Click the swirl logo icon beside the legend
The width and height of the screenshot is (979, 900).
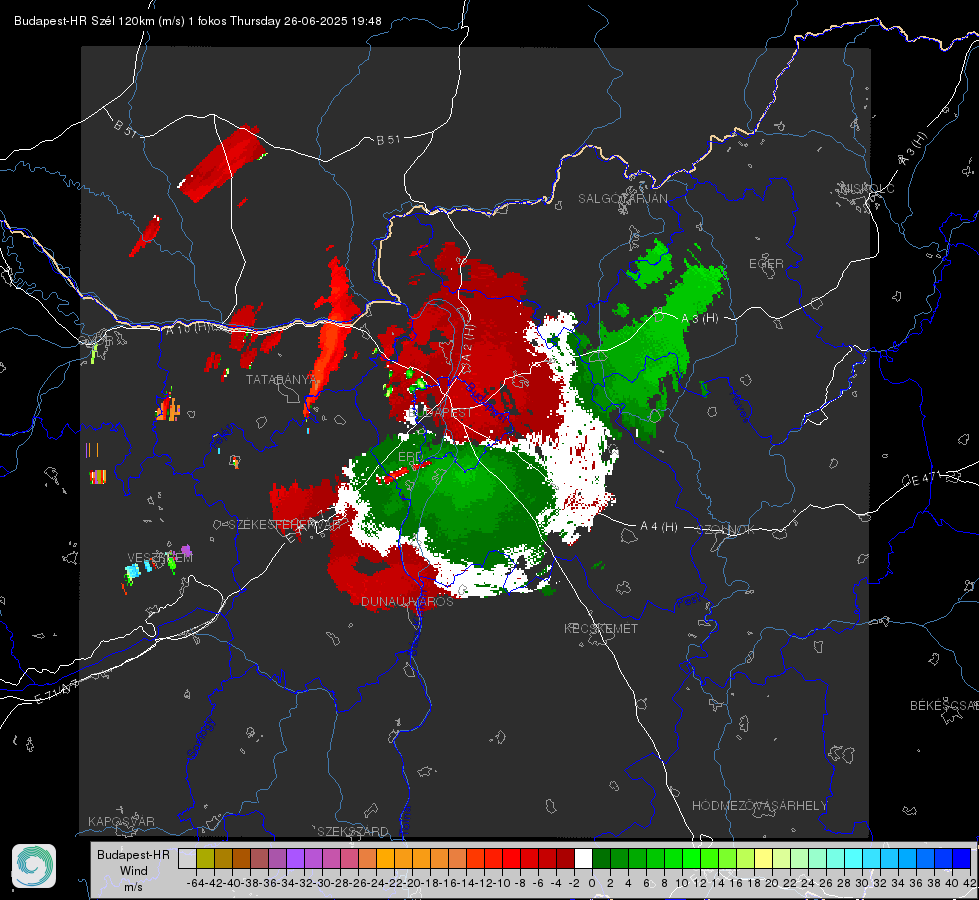click(34, 866)
